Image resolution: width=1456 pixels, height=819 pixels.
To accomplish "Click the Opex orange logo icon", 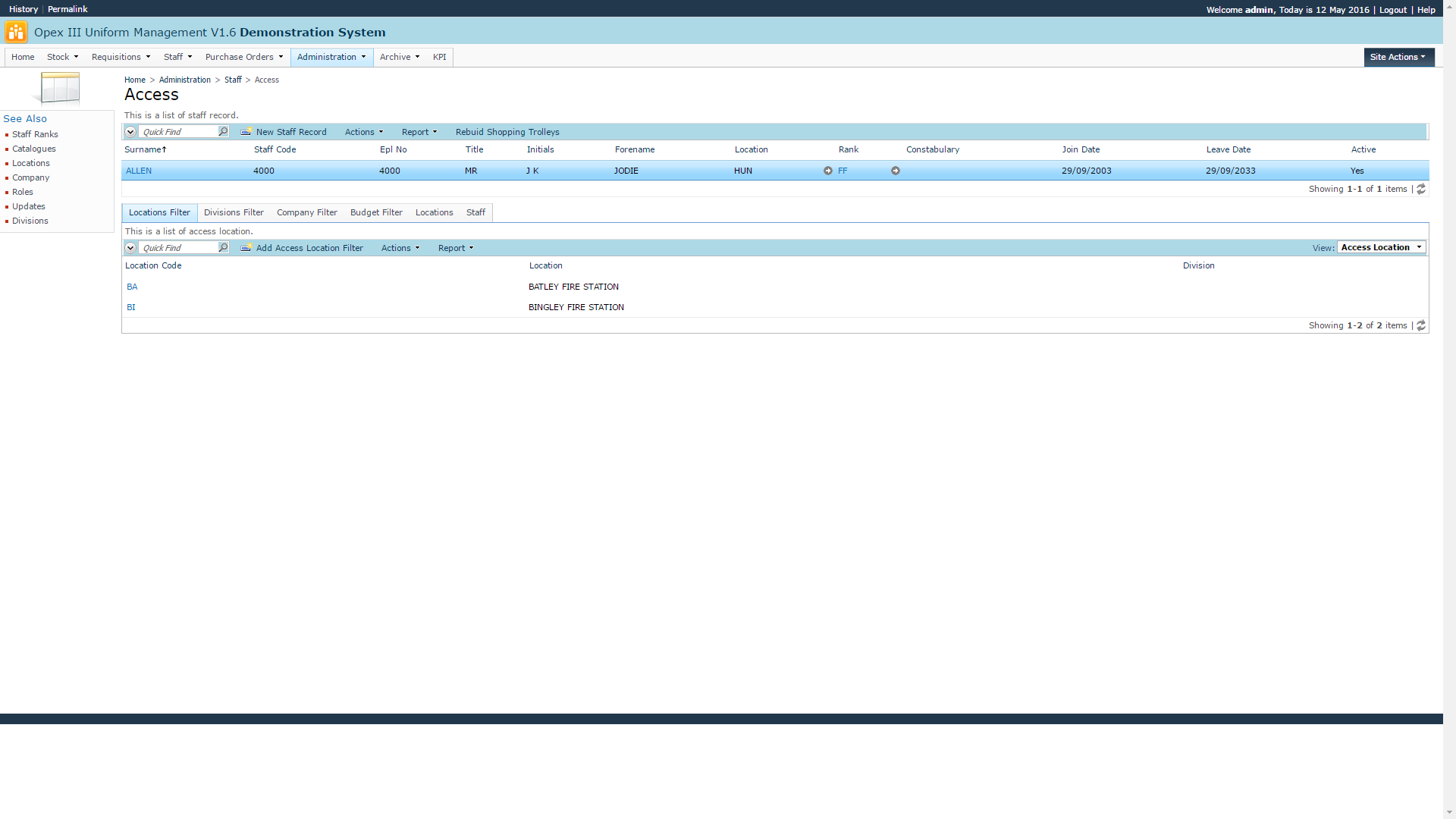I will 15,32.
